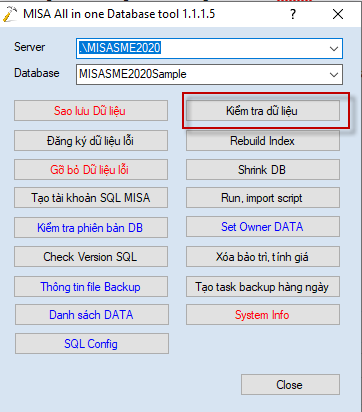Open Danh sách DATA
Image resolution: width=362 pixels, height=412 pixels.
coord(92,314)
